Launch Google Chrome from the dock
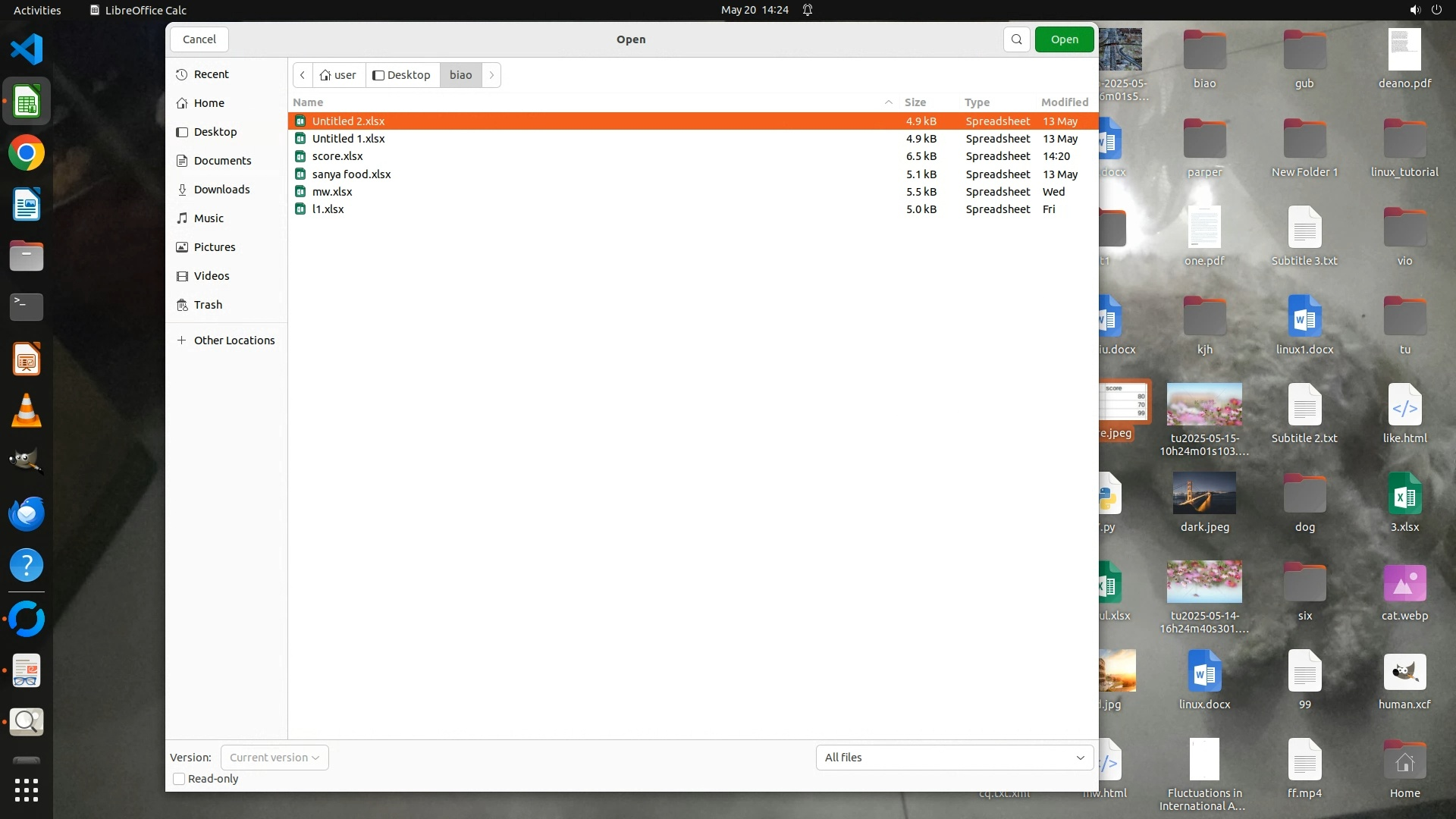 point(27,153)
